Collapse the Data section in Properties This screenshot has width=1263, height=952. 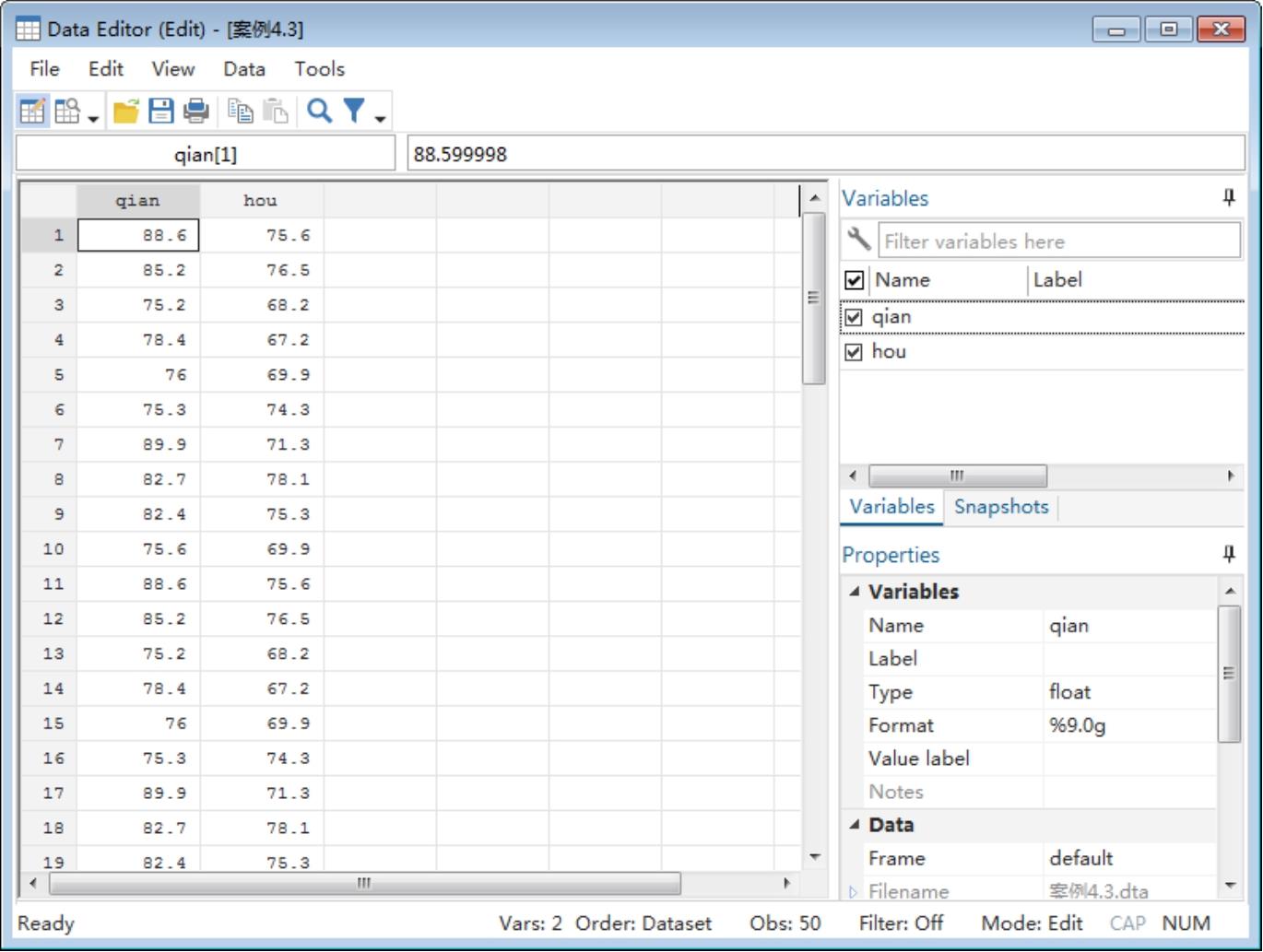tap(855, 825)
